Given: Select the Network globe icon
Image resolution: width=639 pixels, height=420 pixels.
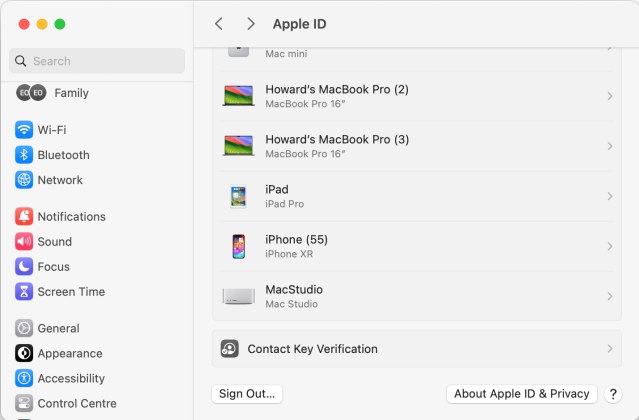Looking at the screenshot, I should [24, 180].
